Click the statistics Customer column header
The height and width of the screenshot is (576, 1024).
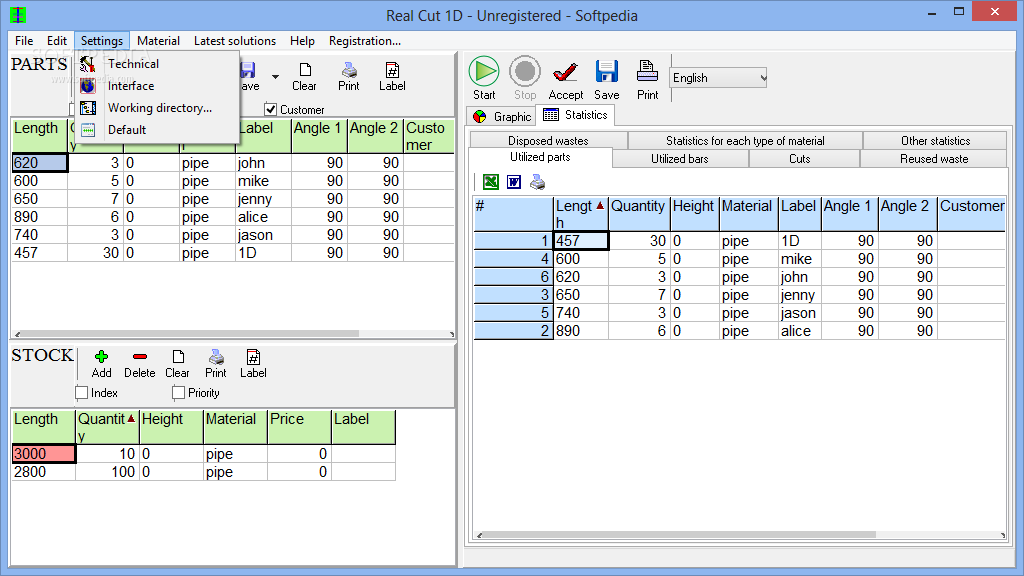pos(971,214)
